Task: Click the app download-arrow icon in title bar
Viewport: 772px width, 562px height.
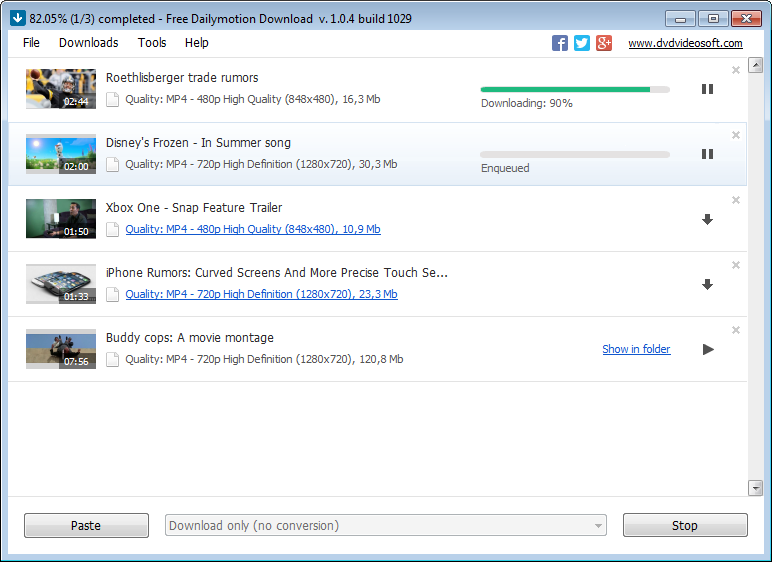Action: point(18,19)
